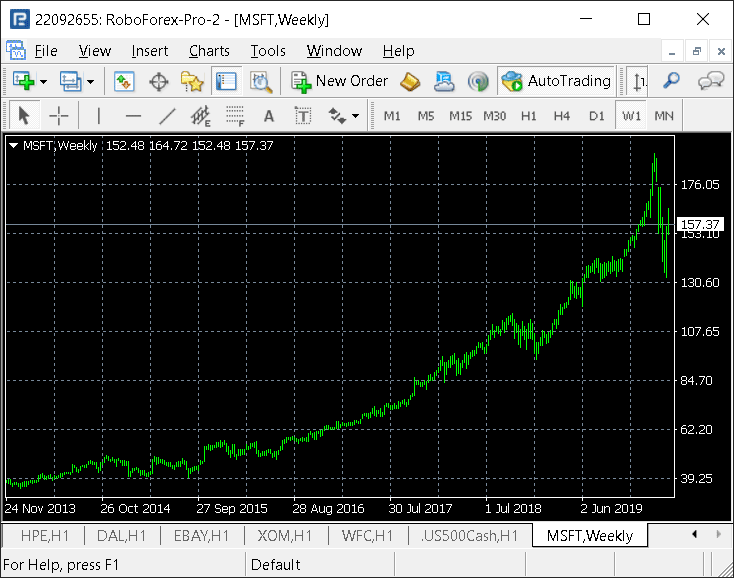Select the MN monthly timeframe
Image resolution: width=734 pixels, height=578 pixels.
coord(664,116)
